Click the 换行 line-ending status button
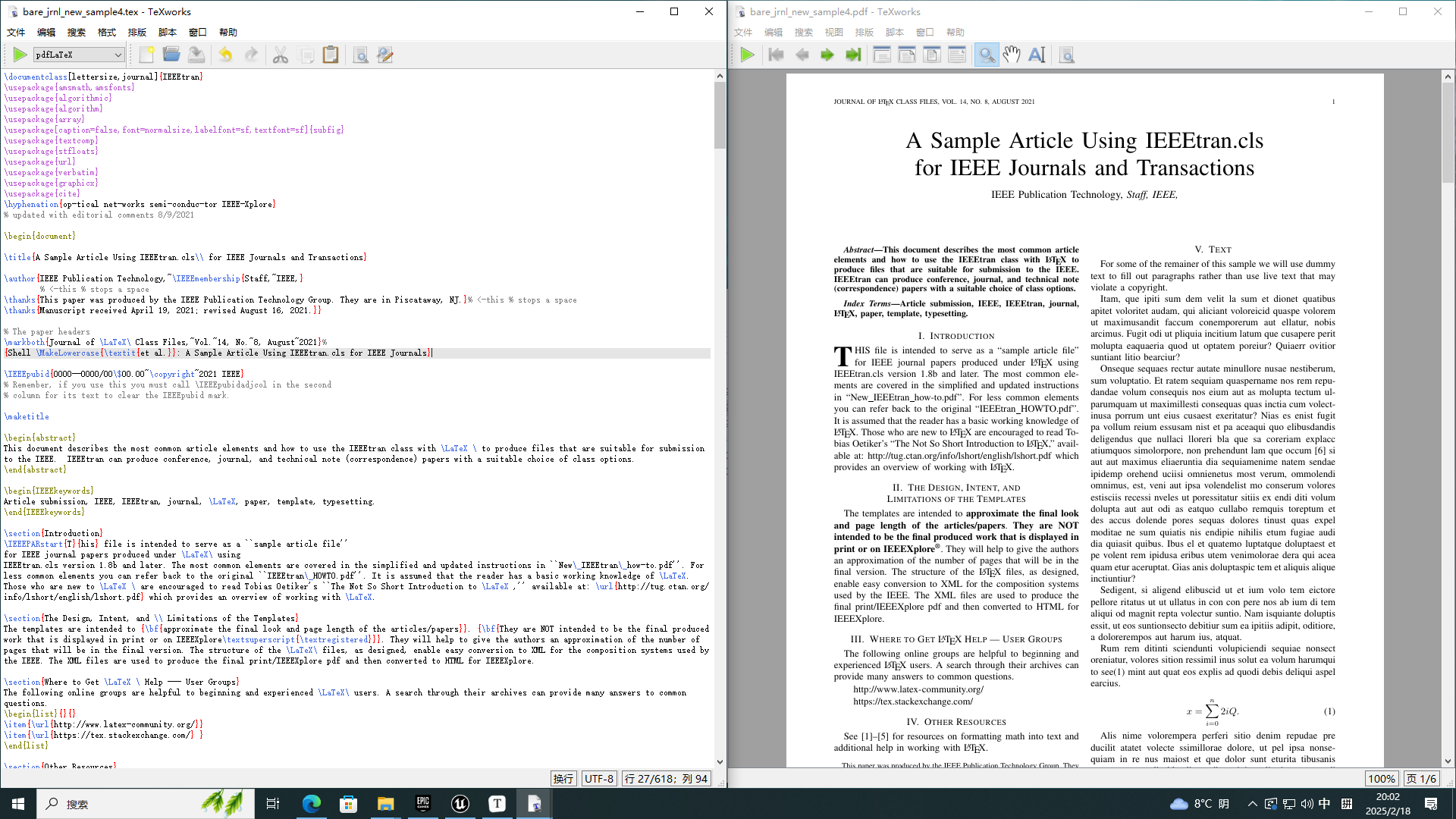 [x=563, y=779]
